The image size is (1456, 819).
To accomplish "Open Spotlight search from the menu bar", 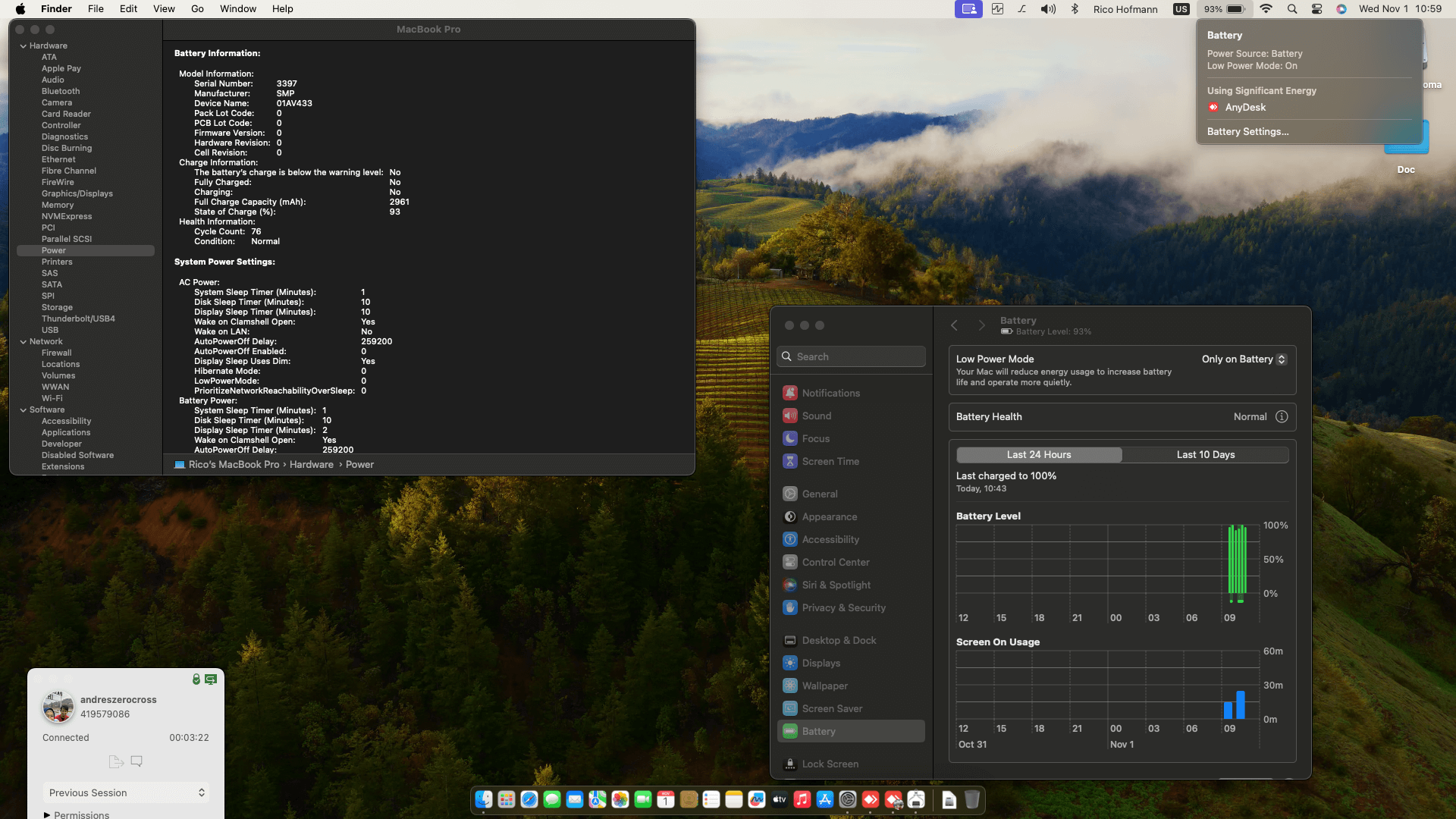I will pos(1292,9).
